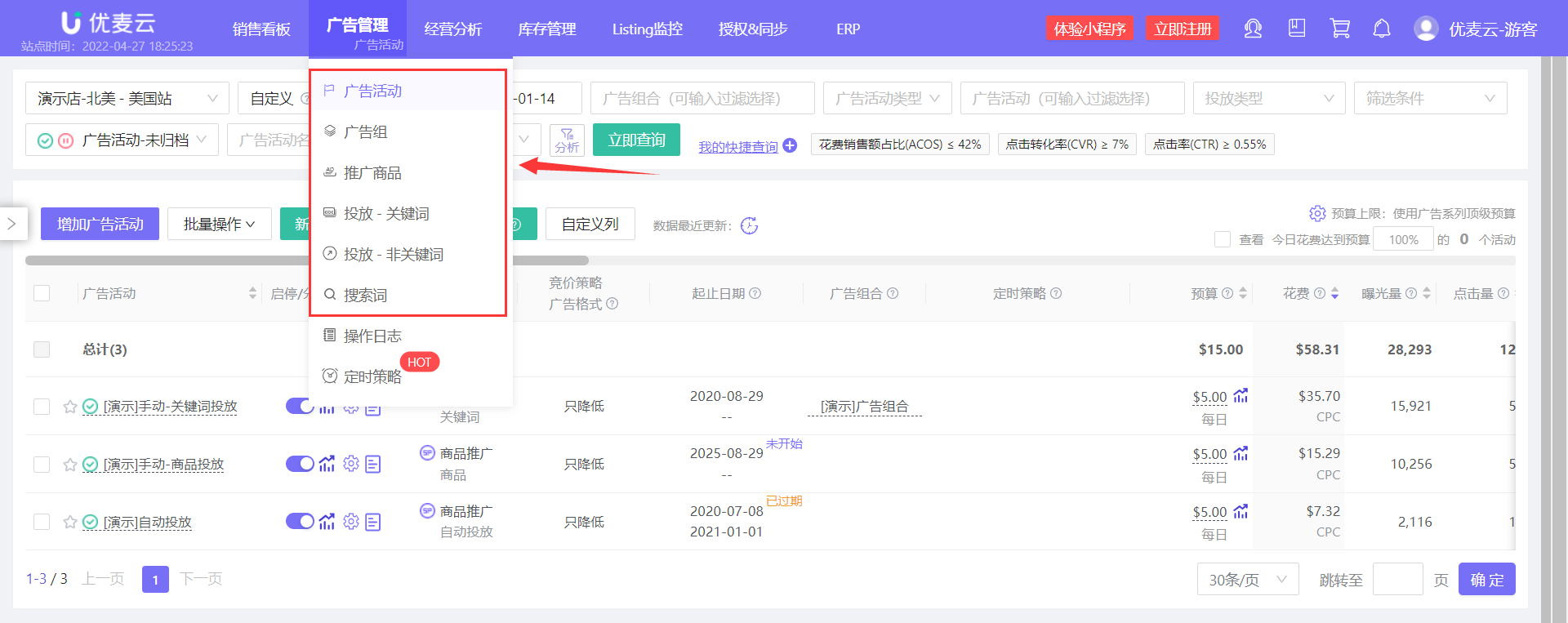Open the 广告活动-未归档 status dropdown
This screenshot has width=1568, height=623.
coord(122,140)
